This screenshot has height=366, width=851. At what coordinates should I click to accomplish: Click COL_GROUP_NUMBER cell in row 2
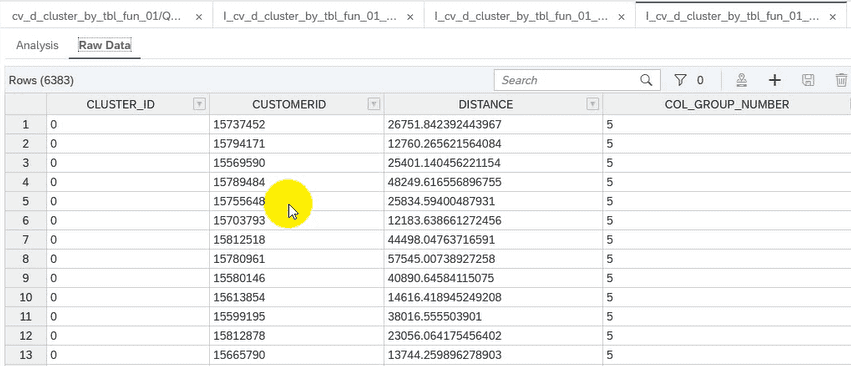727,144
